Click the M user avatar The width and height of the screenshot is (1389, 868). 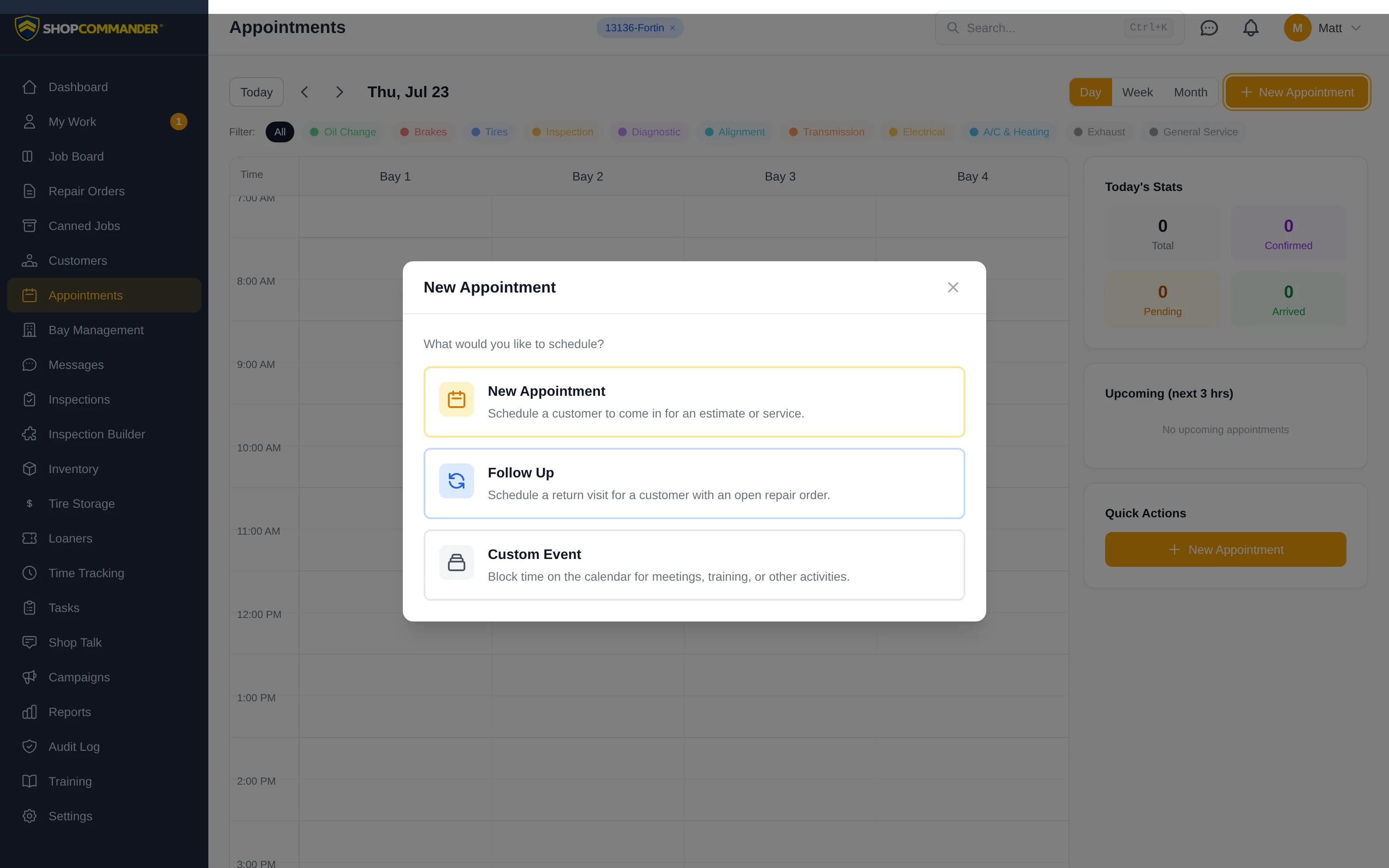pos(1297,27)
